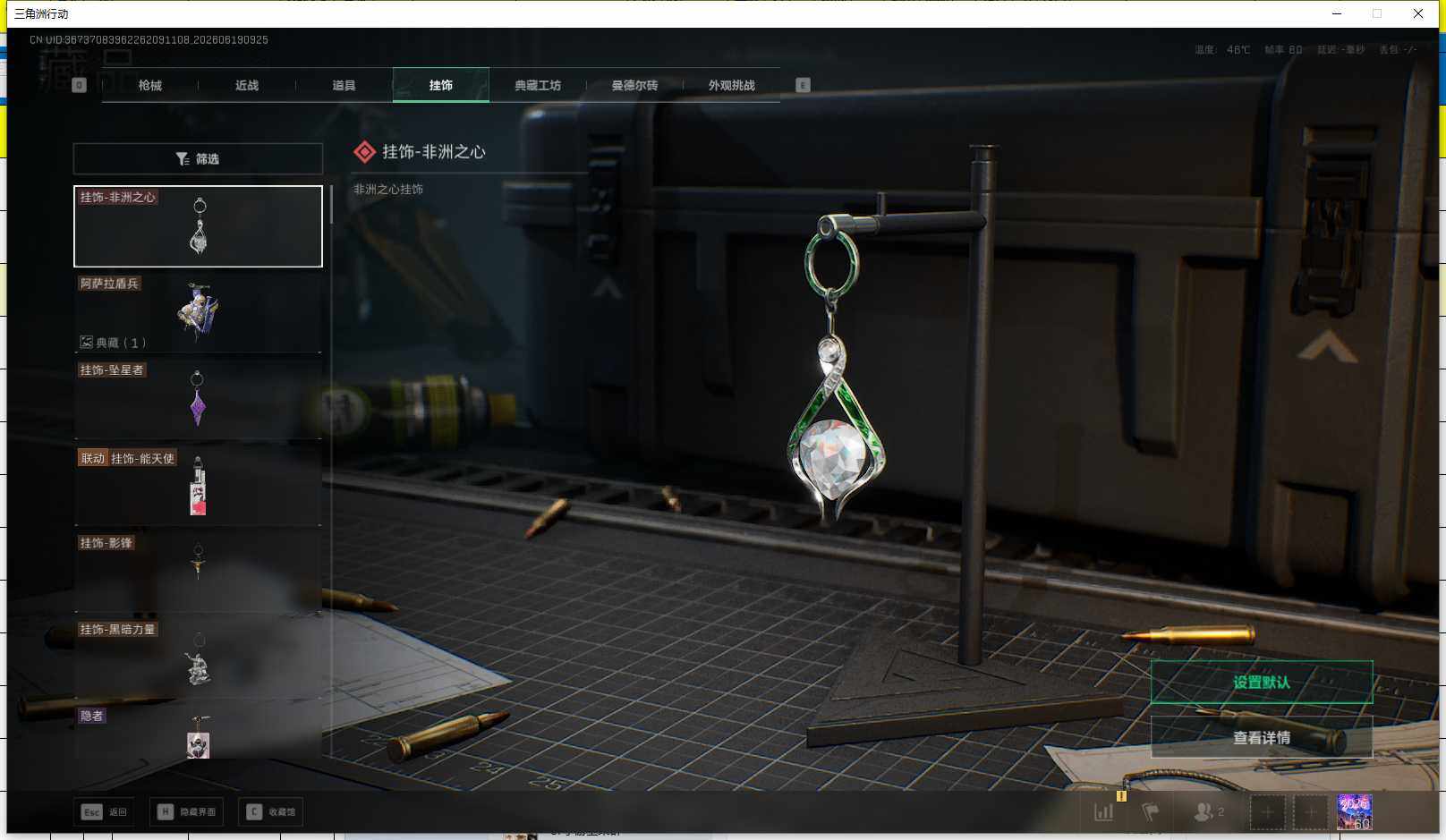The image size is (1446, 840).
Task: Close the 三角洲行动 window
Action: (x=1418, y=13)
